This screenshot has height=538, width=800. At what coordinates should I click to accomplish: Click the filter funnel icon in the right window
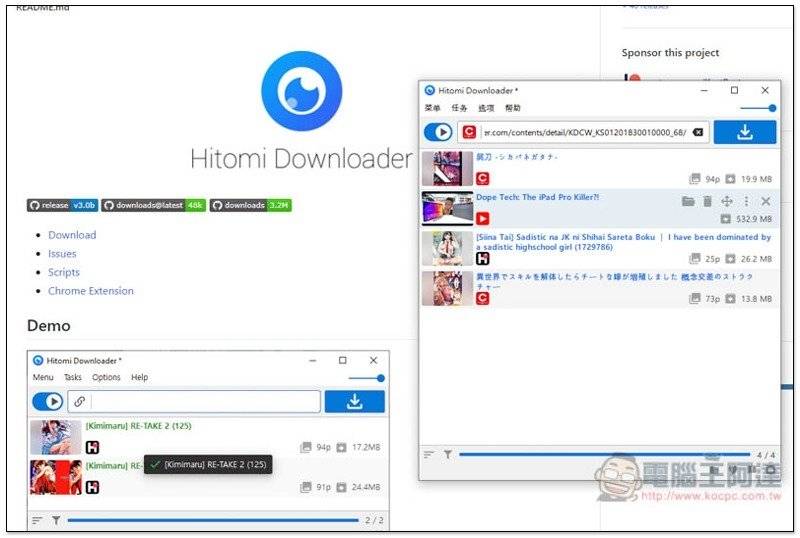point(447,454)
